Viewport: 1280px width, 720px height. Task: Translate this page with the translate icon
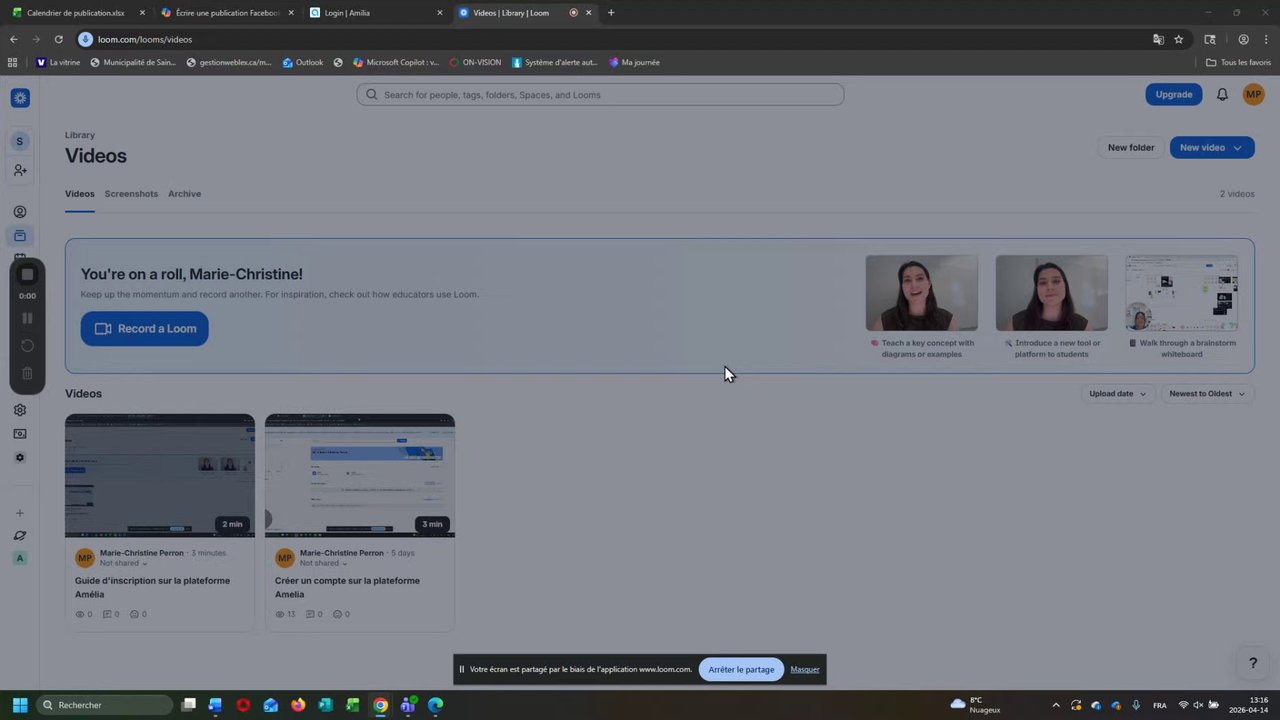tap(1158, 39)
